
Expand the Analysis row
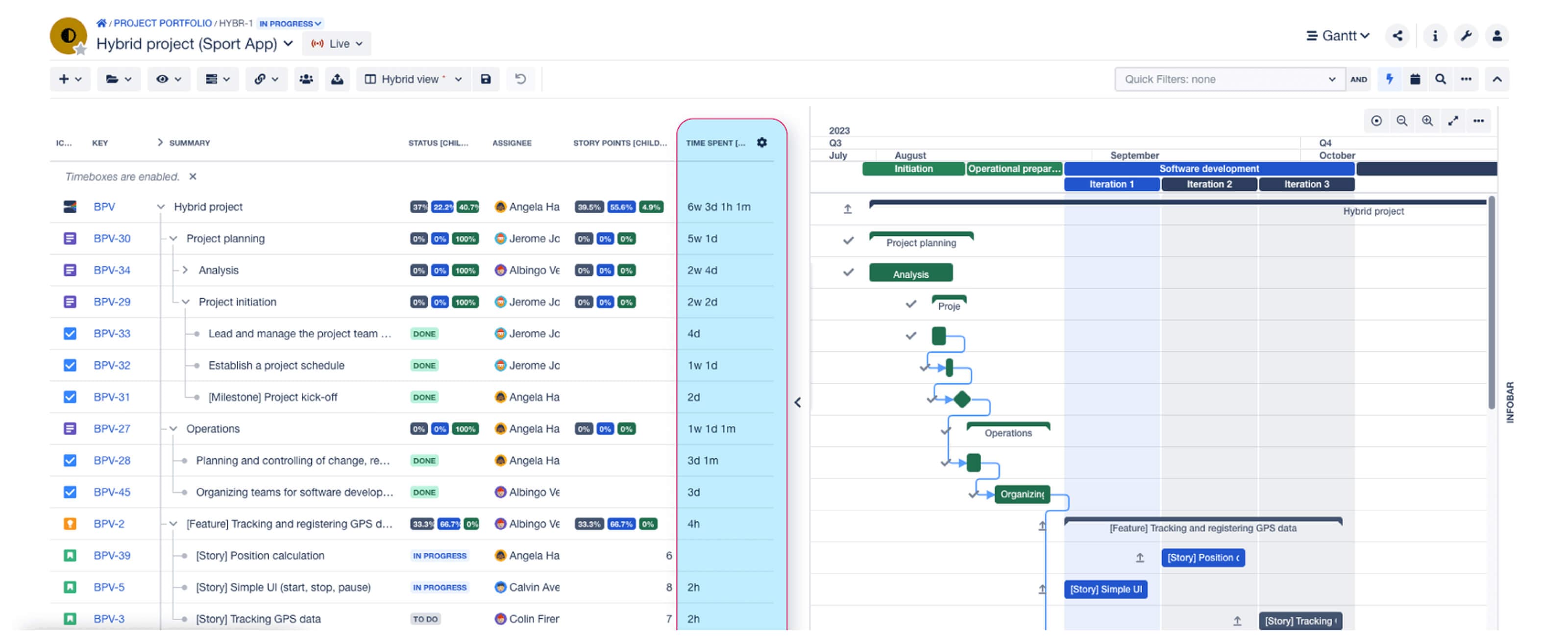pyautogui.click(x=185, y=270)
